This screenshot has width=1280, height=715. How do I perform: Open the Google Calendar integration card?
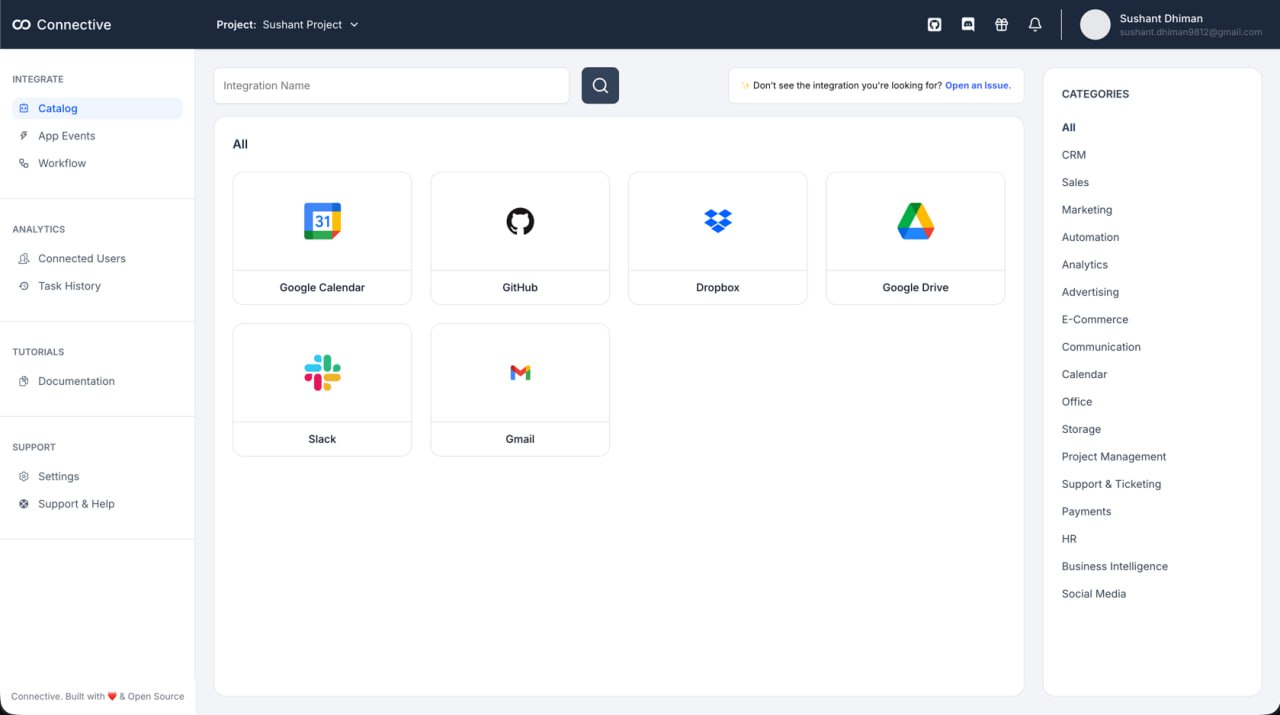[322, 238]
